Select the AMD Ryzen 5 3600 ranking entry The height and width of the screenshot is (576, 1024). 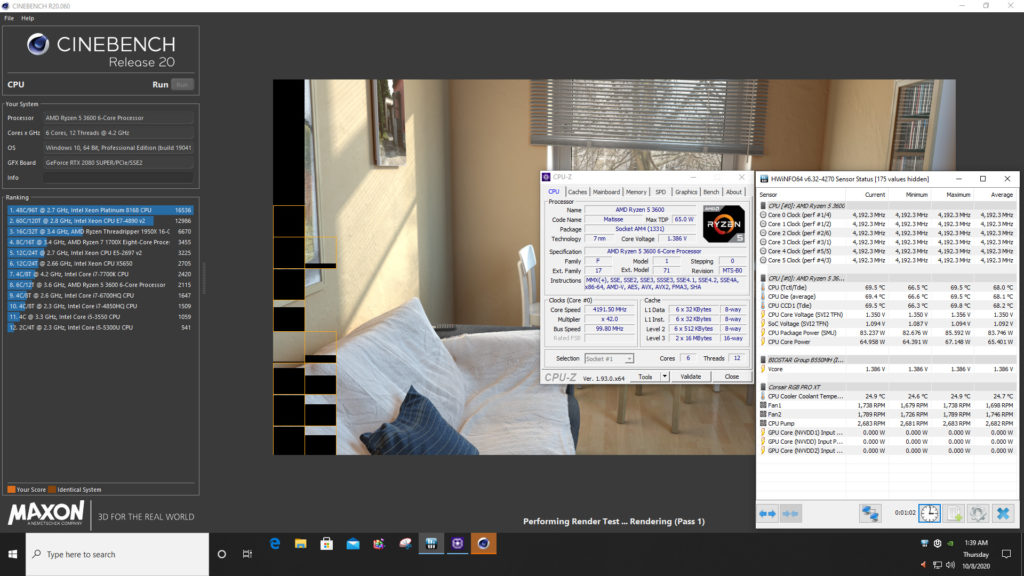(x=100, y=285)
